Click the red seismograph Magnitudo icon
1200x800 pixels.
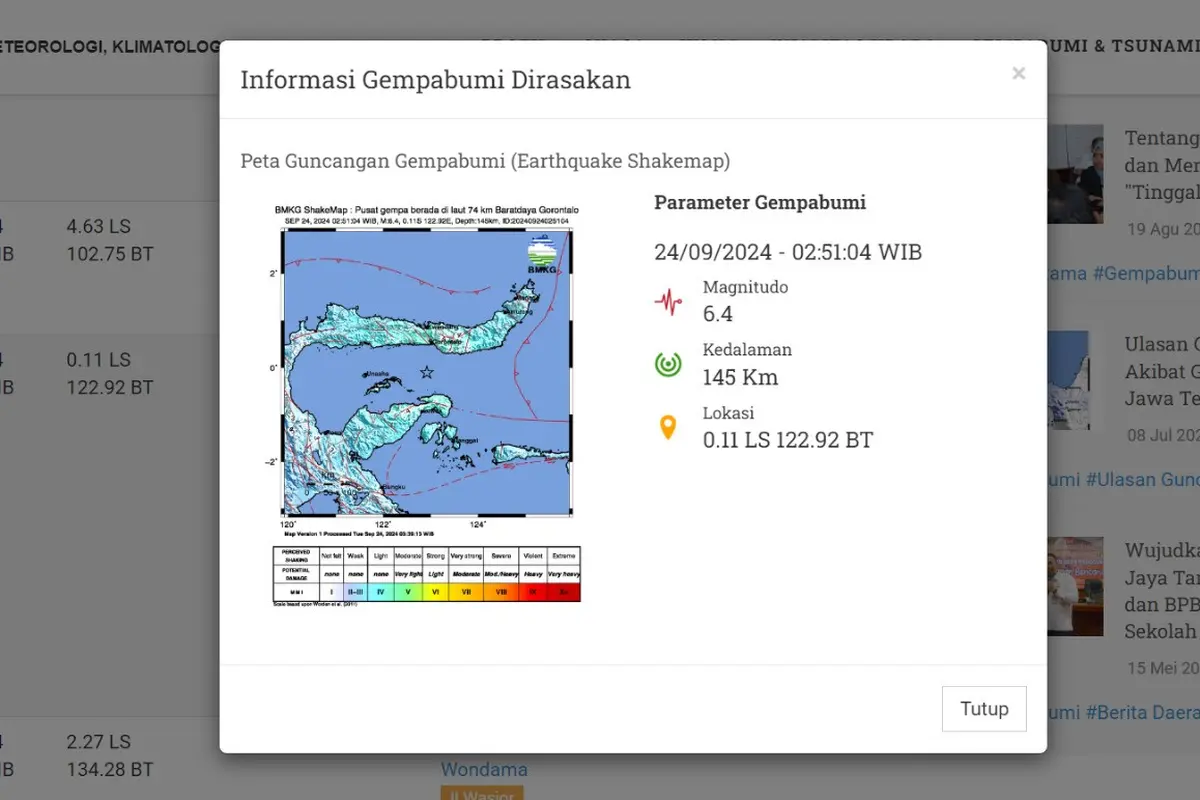[668, 301]
